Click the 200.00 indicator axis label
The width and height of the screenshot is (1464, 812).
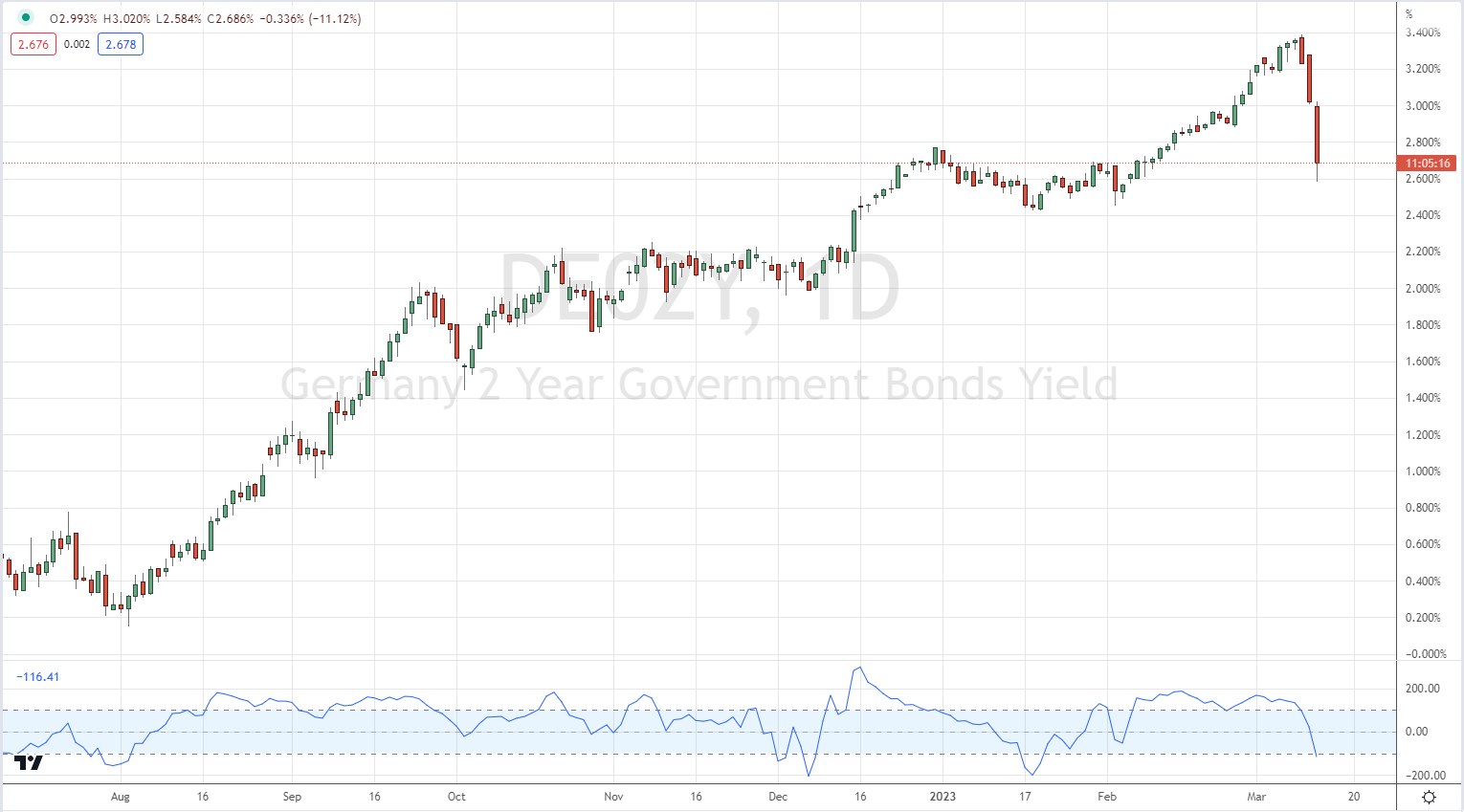tap(1423, 689)
